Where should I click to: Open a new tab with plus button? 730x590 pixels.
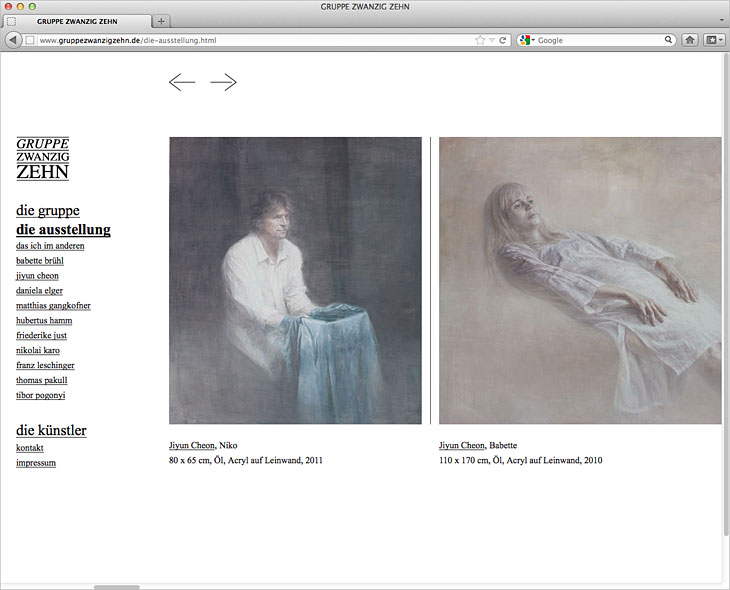pyautogui.click(x=161, y=21)
